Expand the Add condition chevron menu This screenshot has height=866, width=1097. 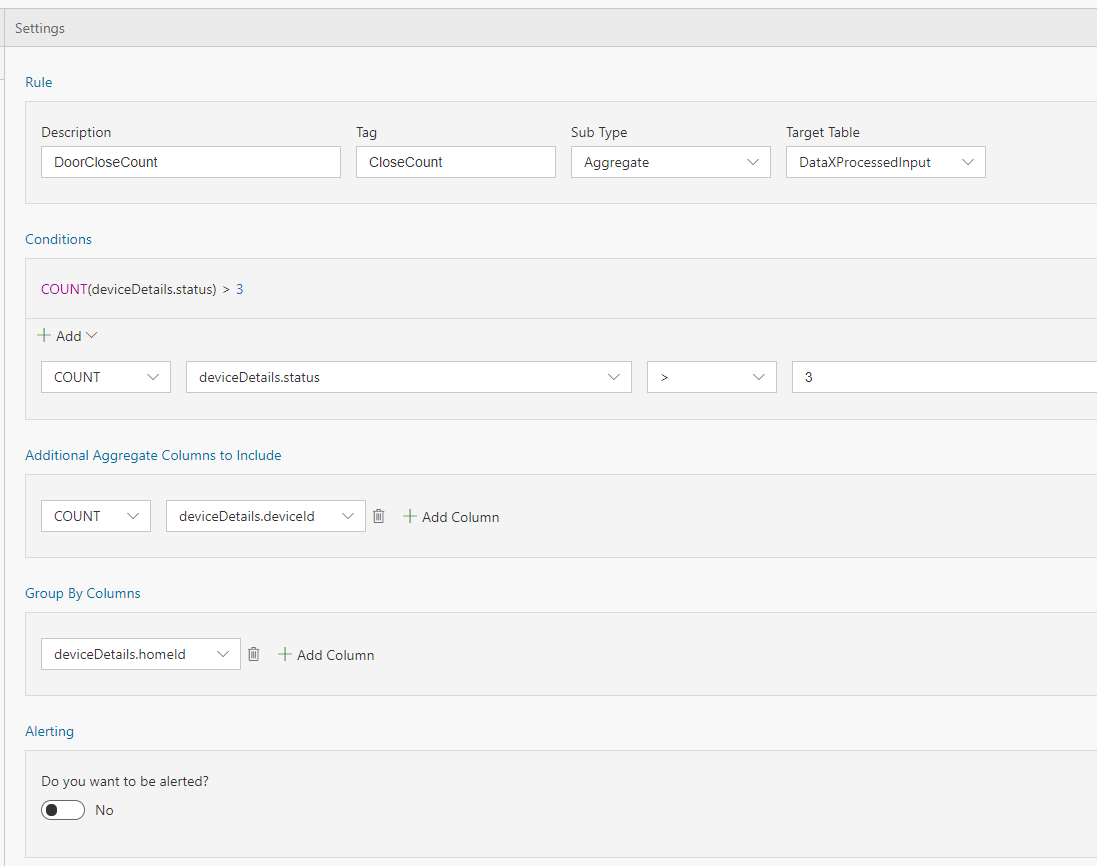pos(92,336)
